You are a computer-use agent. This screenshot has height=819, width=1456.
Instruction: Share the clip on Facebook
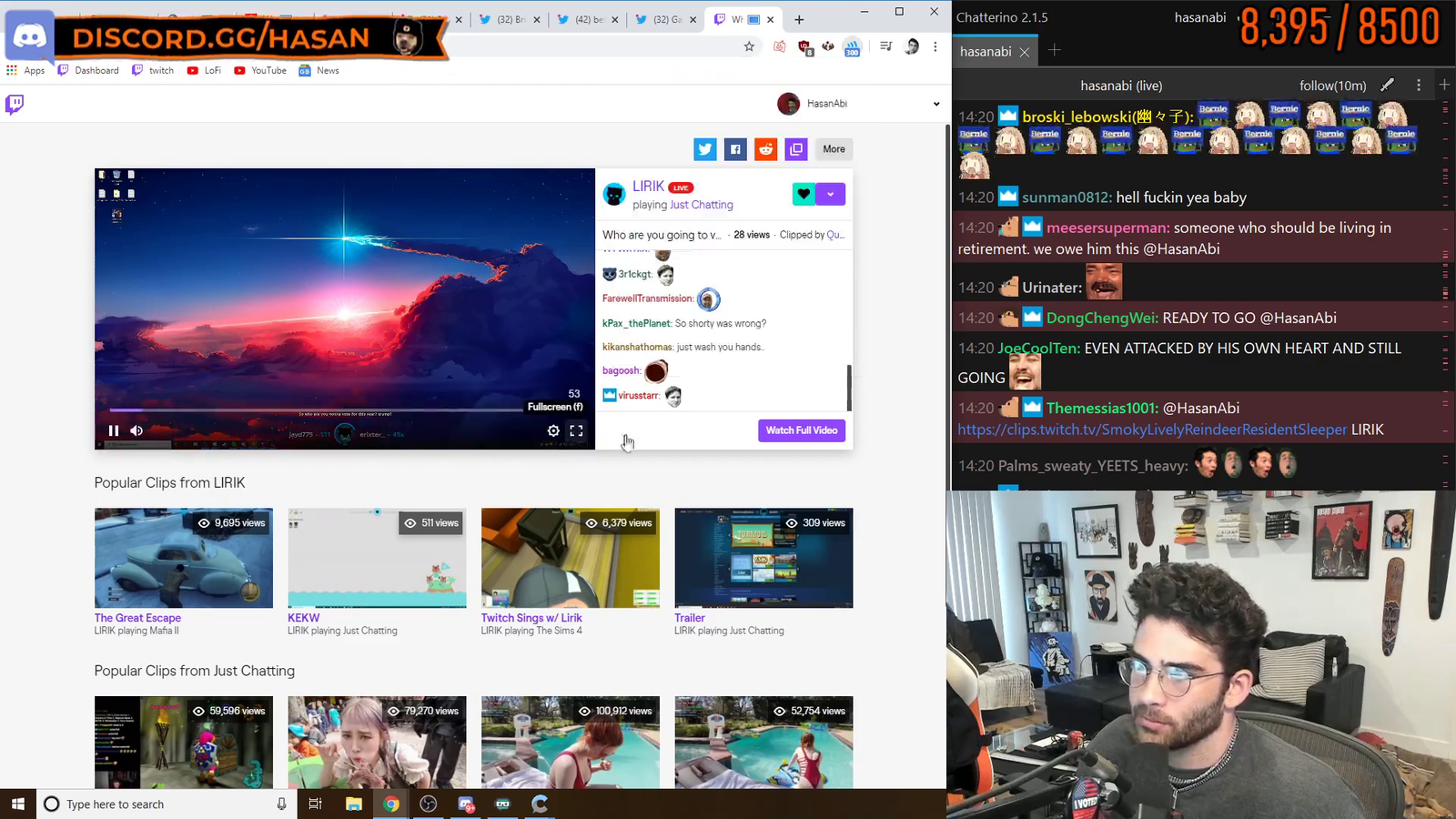pos(735,149)
